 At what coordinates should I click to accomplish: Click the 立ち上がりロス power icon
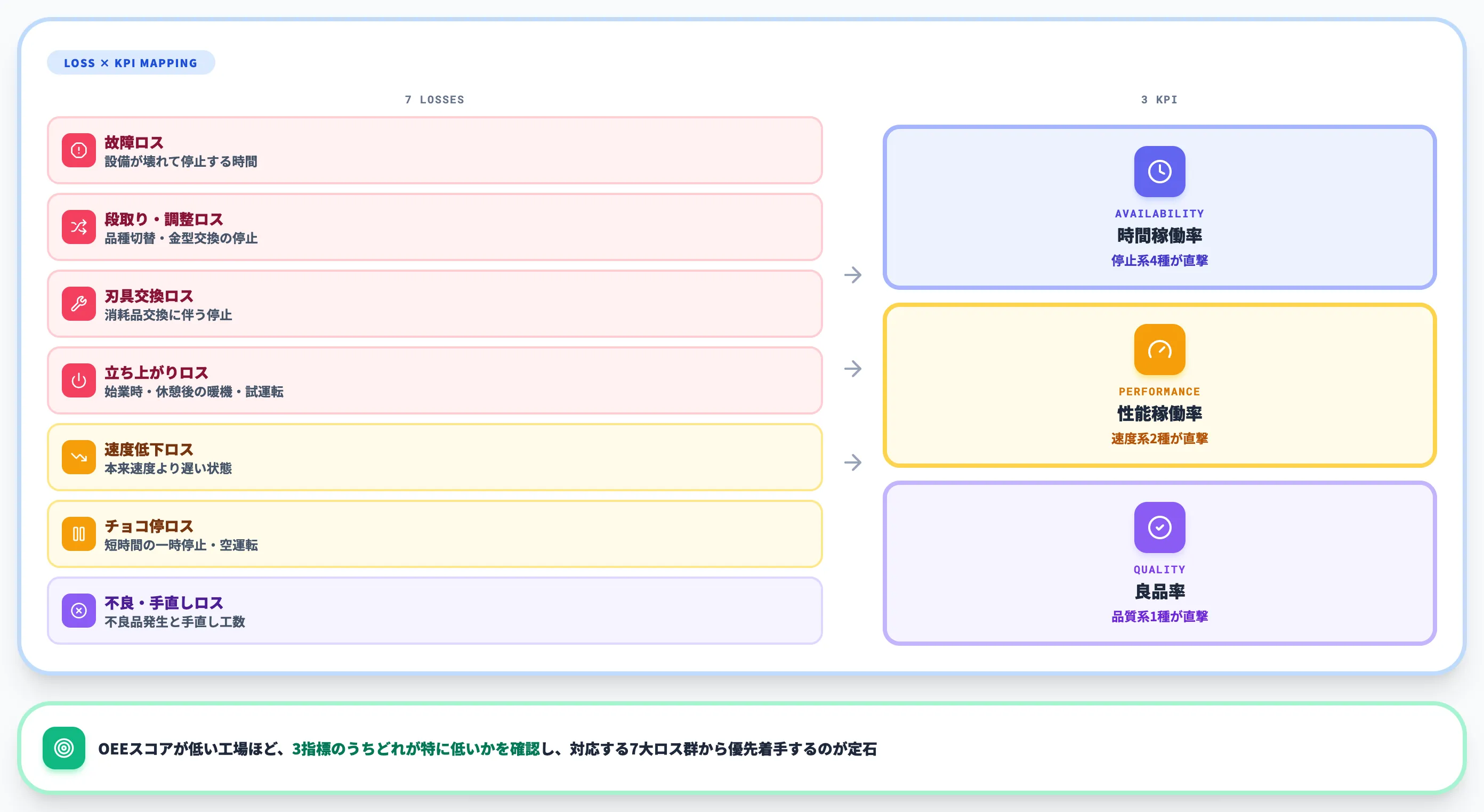tap(79, 380)
